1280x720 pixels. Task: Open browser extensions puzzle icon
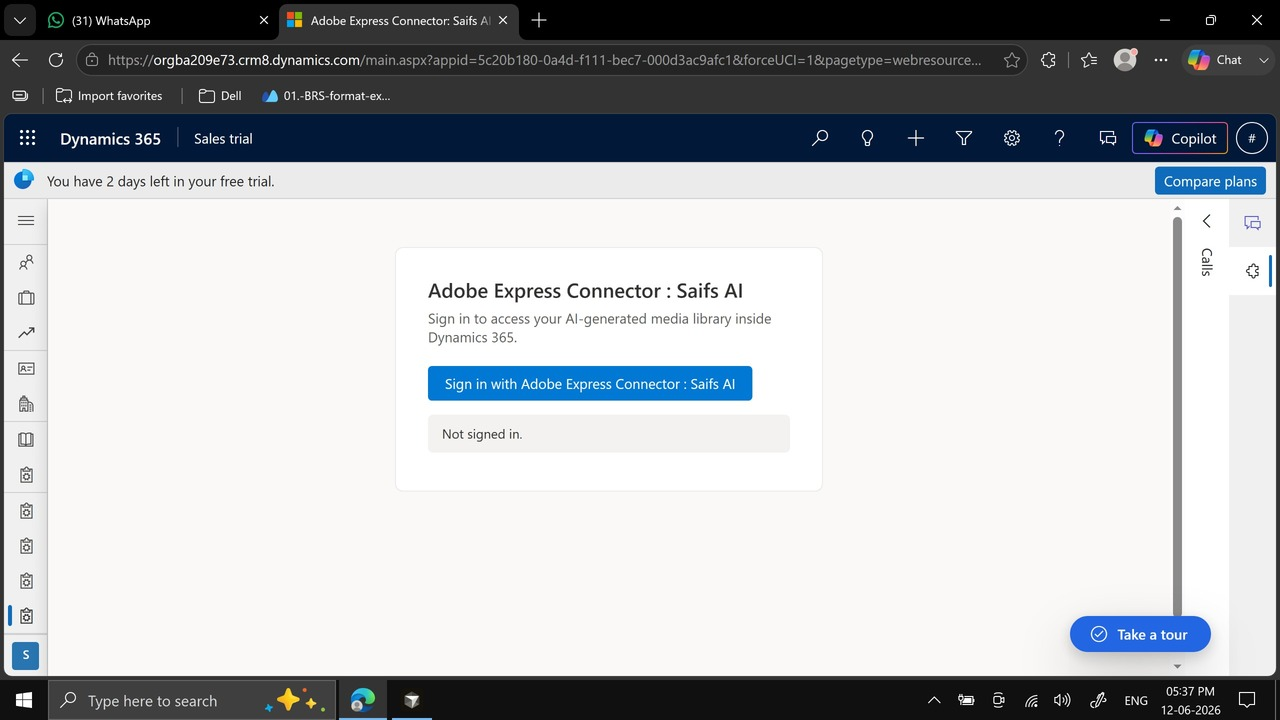(x=1048, y=60)
